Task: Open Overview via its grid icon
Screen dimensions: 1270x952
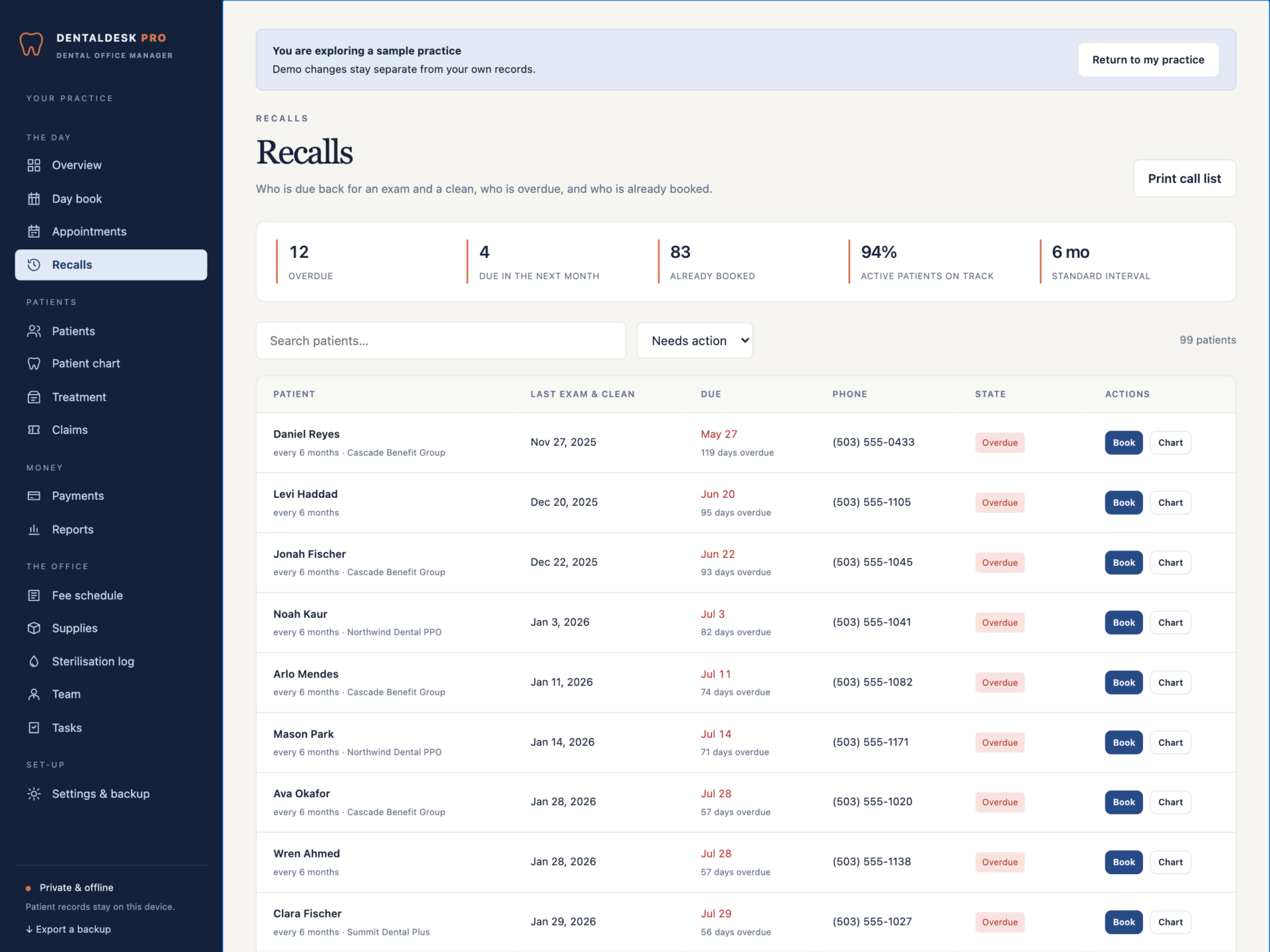Action: pos(34,165)
